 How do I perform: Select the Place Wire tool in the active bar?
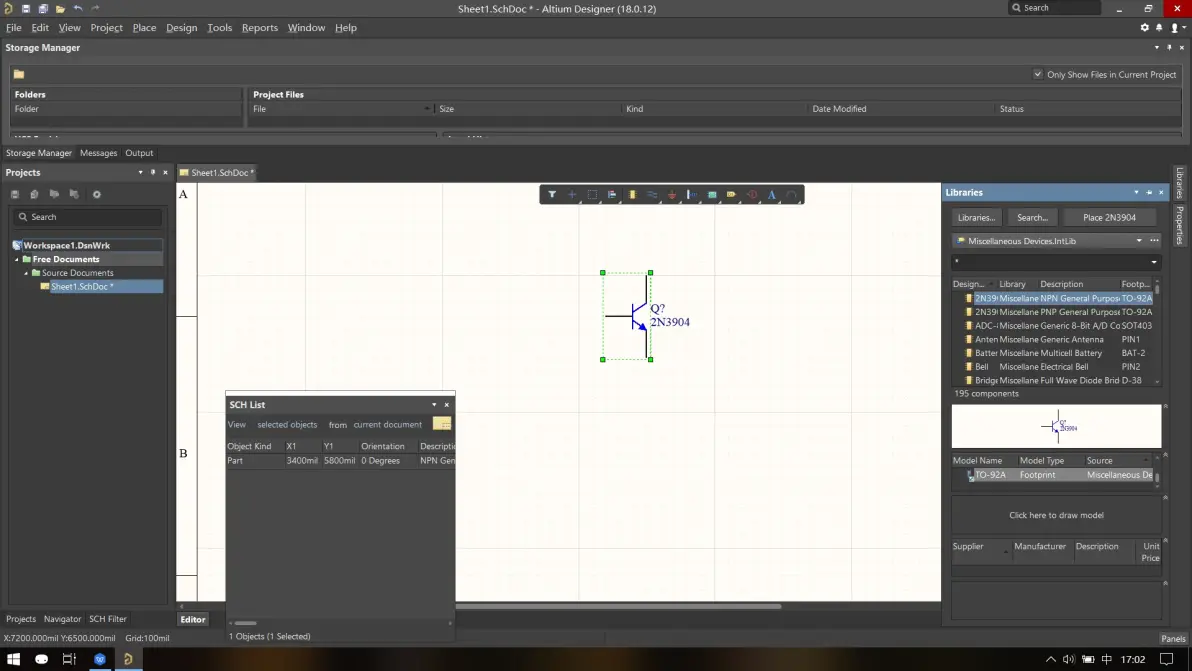coord(652,195)
